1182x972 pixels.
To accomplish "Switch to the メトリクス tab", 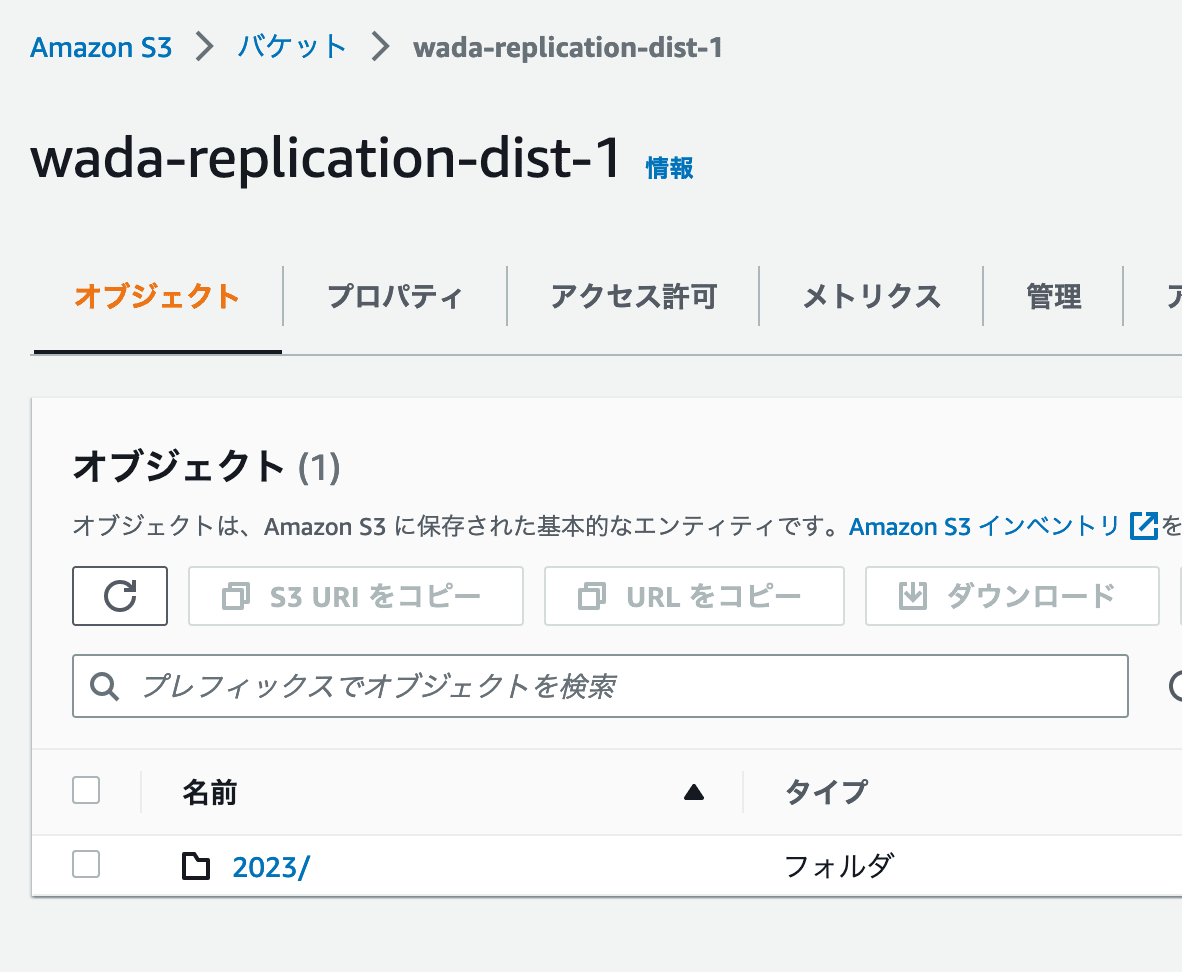I will click(871, 296).
